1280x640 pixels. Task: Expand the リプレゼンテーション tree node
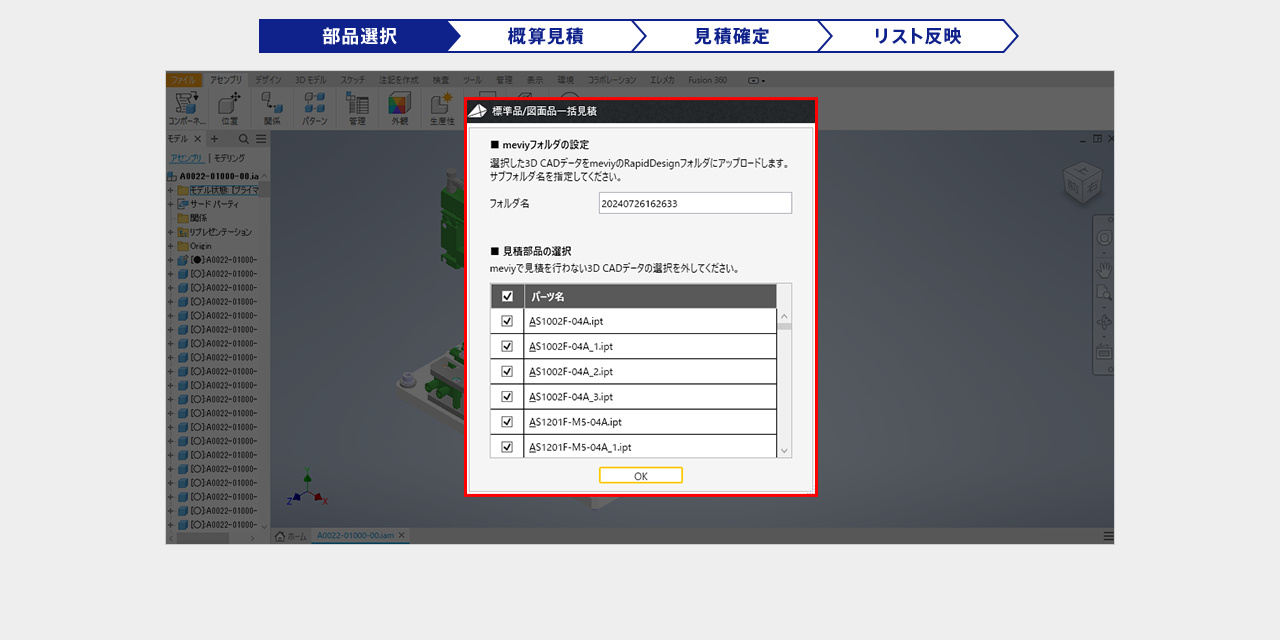click(x=171, y=232)
